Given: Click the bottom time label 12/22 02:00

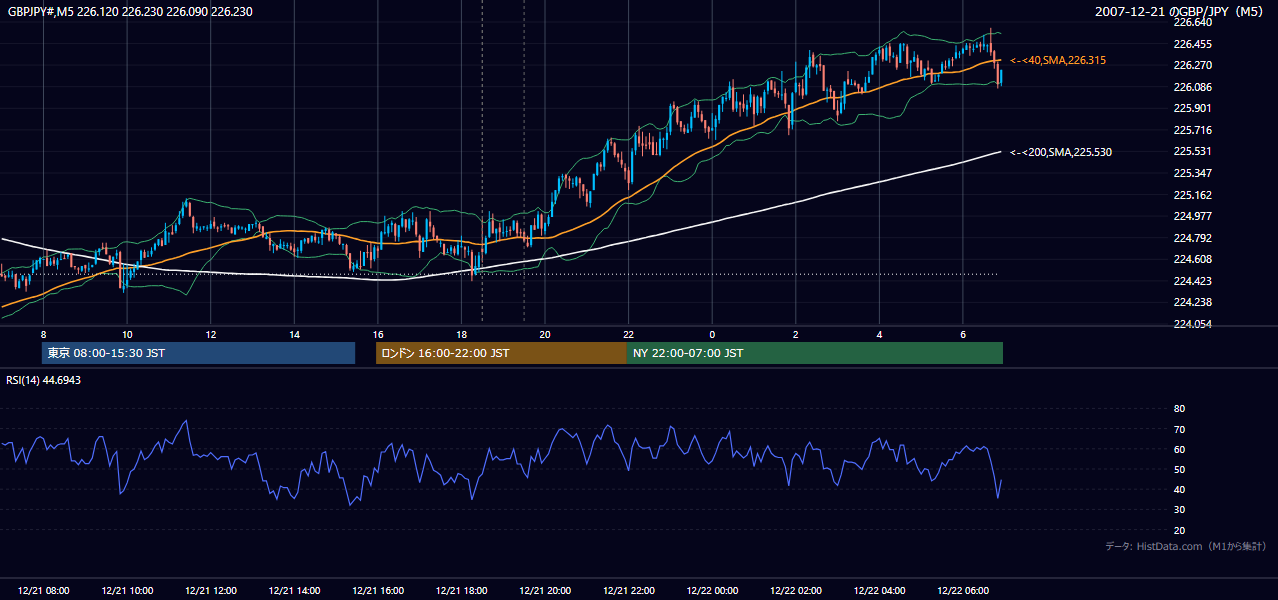Looking at the screenshot, I should click(x=796, y=591).
